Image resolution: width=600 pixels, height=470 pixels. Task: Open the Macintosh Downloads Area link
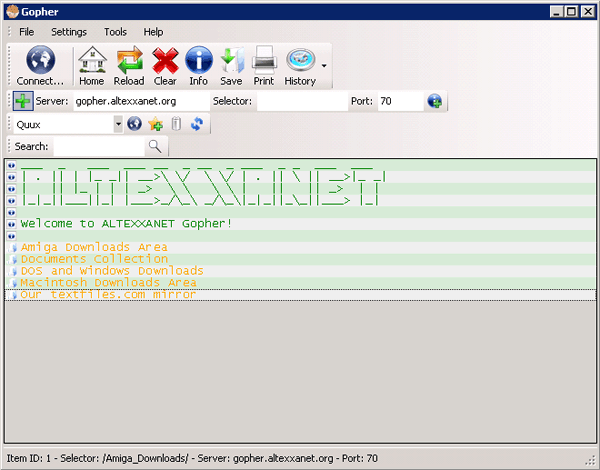tap(108, 283)
